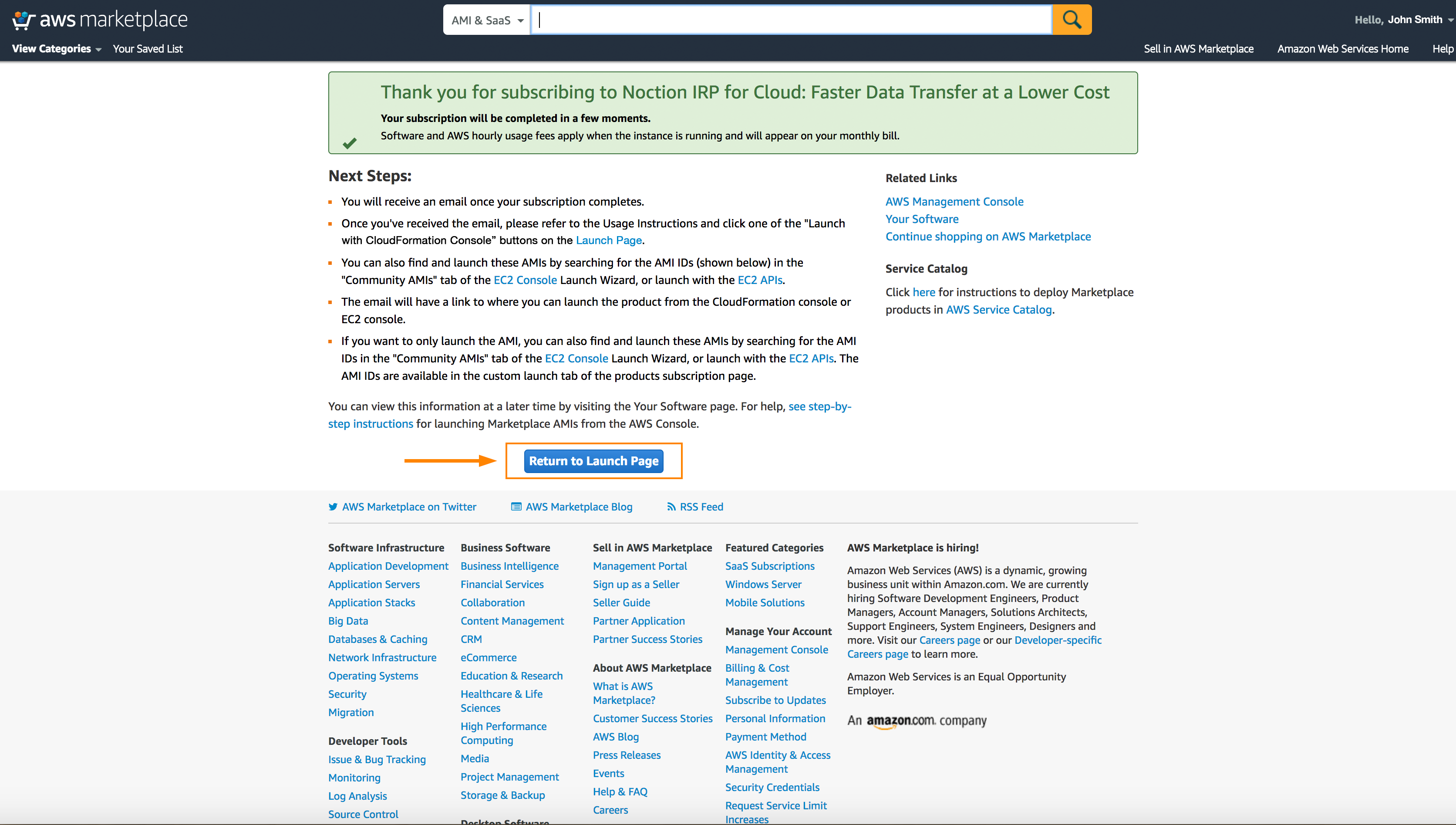Screen dimensions: 1456x825
Task: Open the Seller Guide link
Action: point(621,603)
